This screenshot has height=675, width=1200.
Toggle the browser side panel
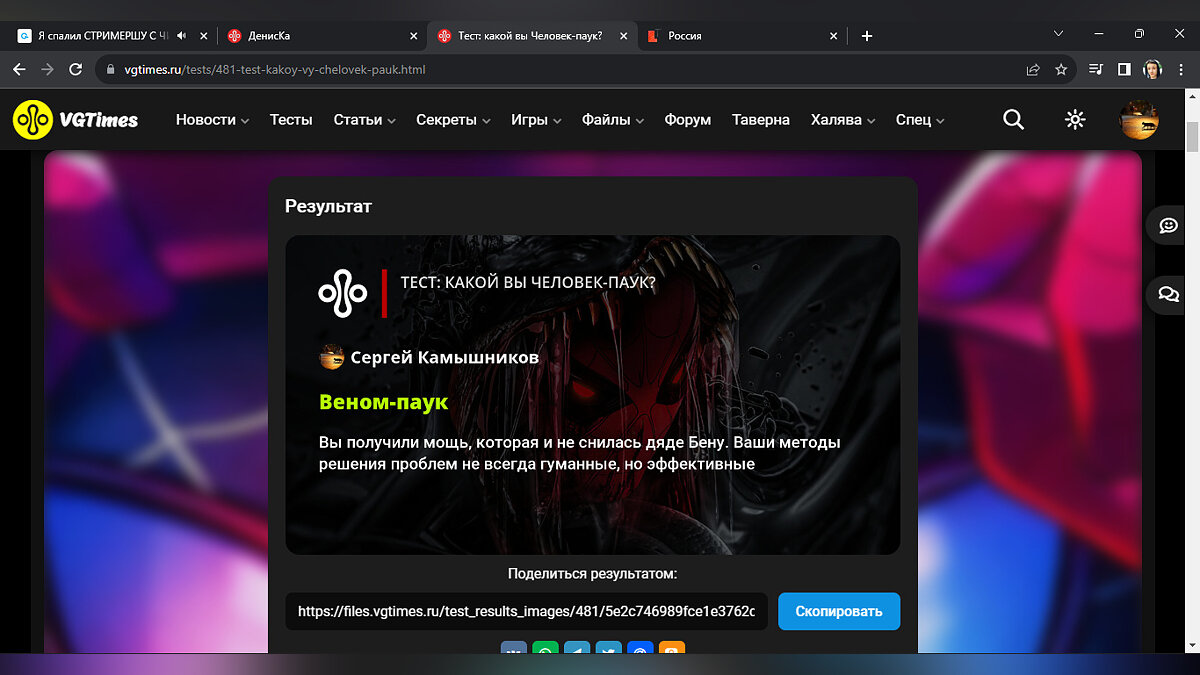[x=1124, y=70]
